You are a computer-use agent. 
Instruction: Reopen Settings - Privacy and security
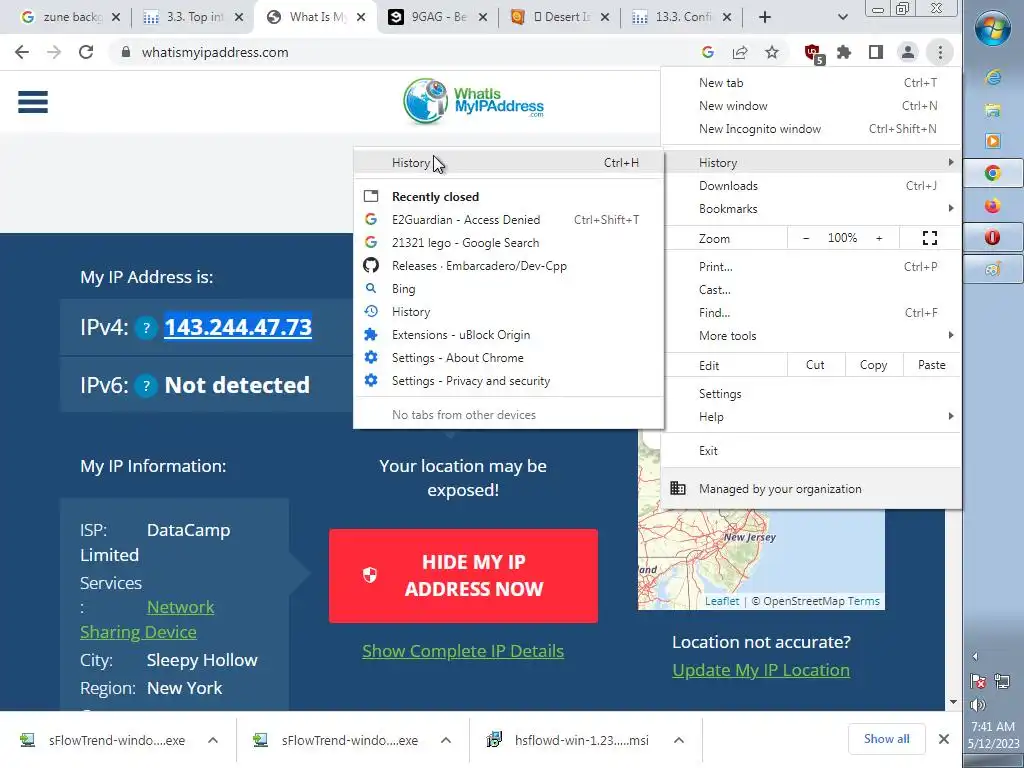point(509,381)
